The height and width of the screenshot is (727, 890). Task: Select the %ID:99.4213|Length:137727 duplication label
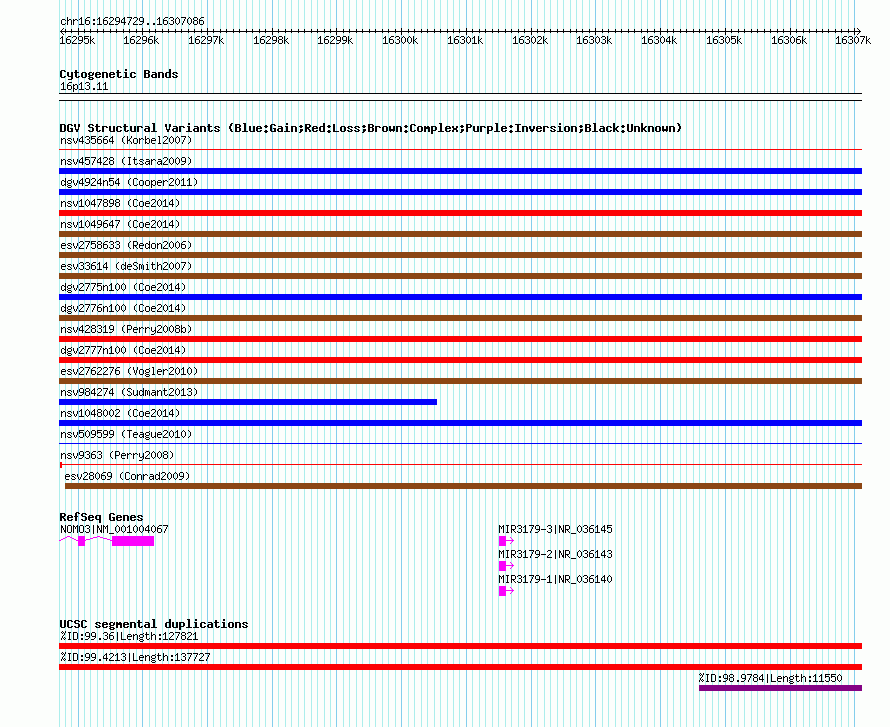click(135, 657)
